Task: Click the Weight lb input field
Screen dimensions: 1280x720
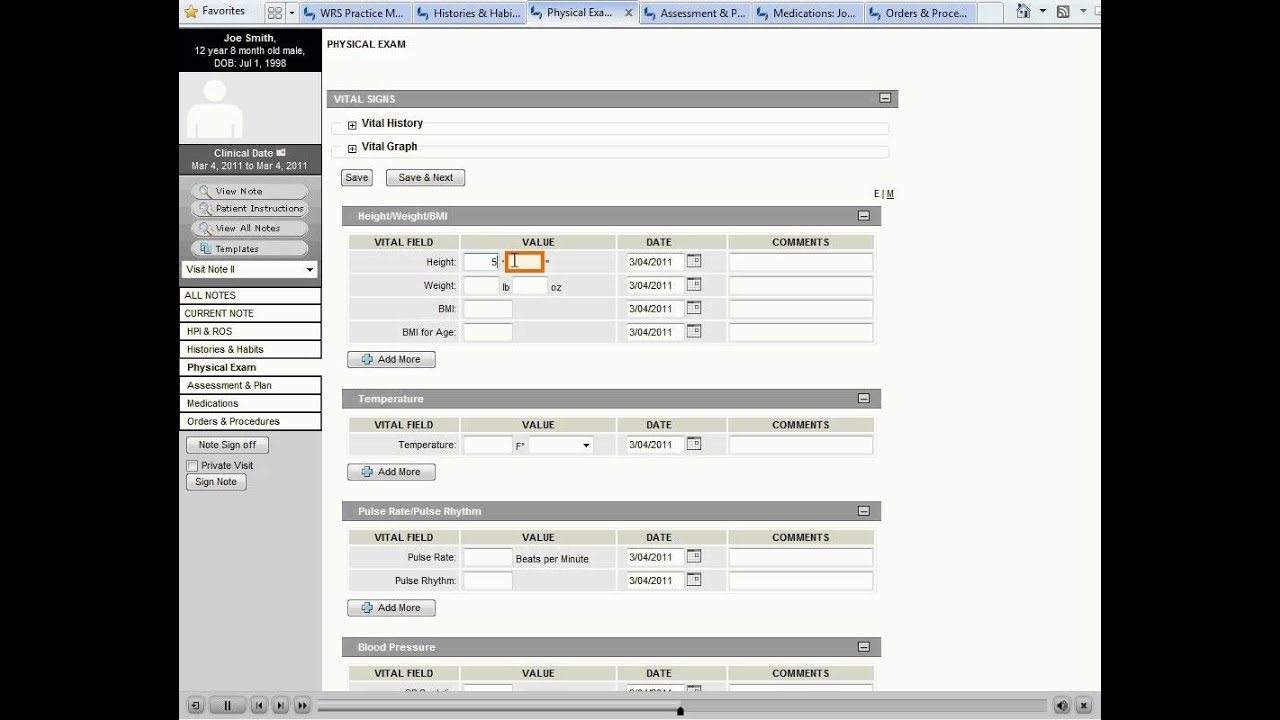Action: click(481, 286)
